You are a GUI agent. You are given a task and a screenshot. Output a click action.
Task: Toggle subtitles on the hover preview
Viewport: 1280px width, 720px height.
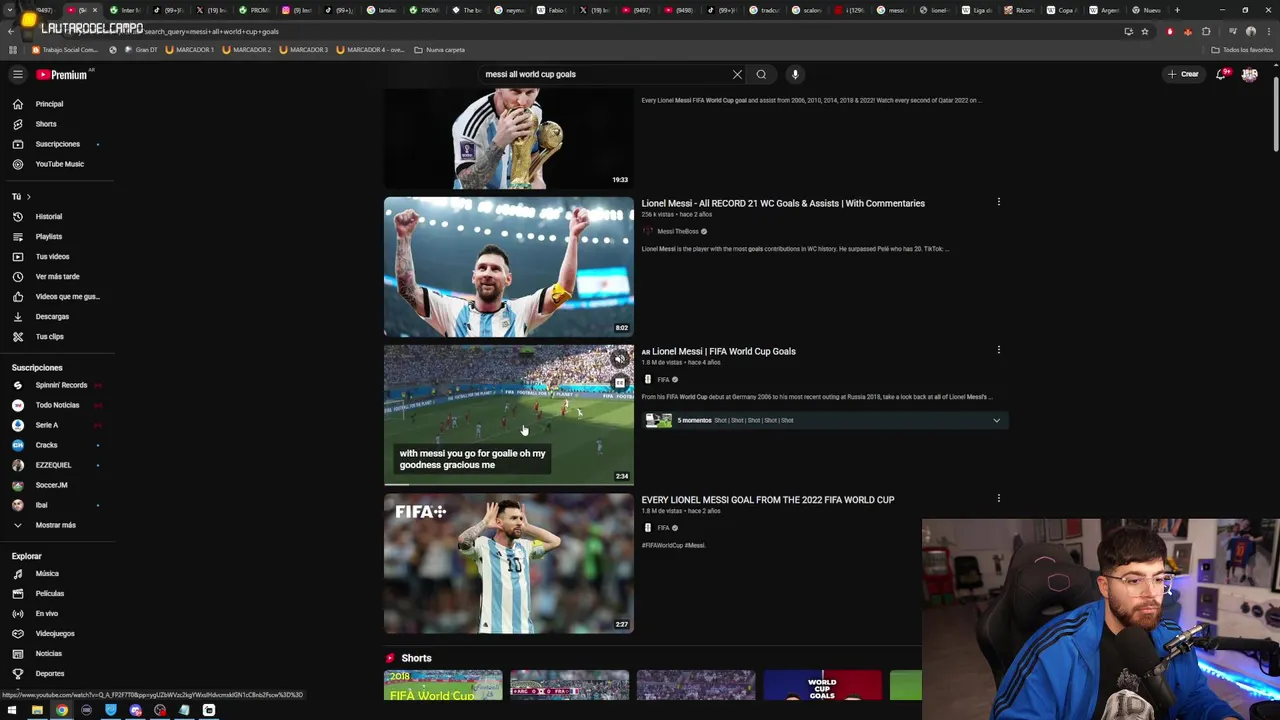[620, 383]
